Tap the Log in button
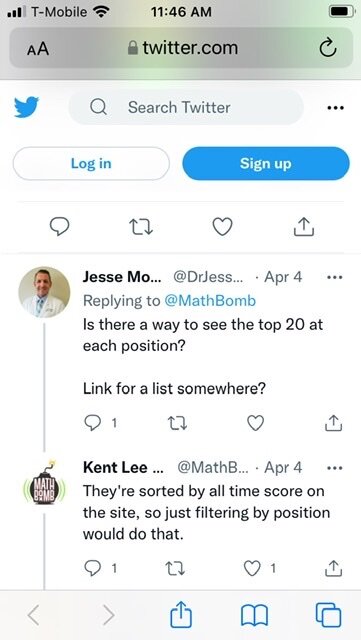Image resolution: width=361 pixels, height=640 pixels. [91, 163]
